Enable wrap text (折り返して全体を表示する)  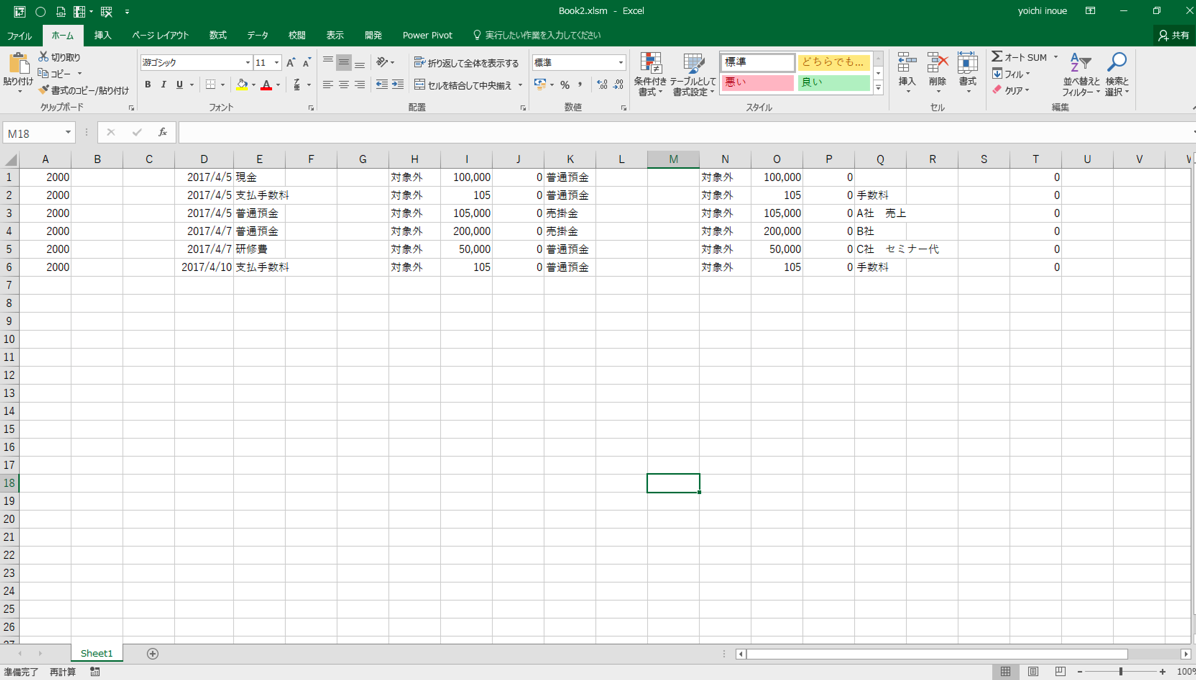click(x=466, y=63)
